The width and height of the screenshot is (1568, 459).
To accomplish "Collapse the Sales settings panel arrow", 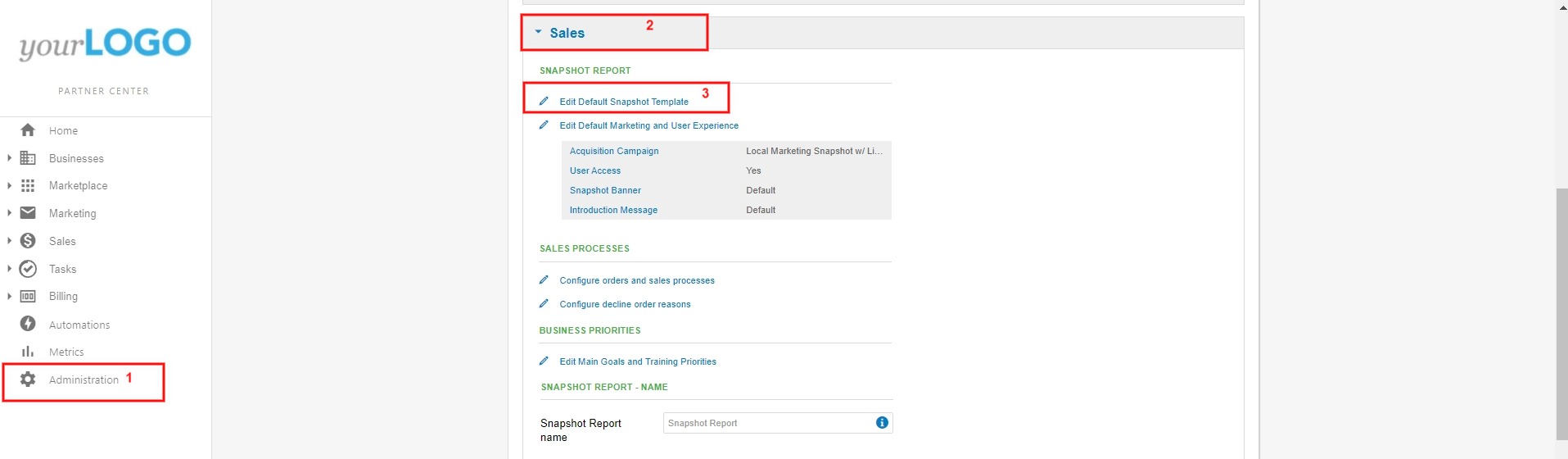I will pos(538,32).
